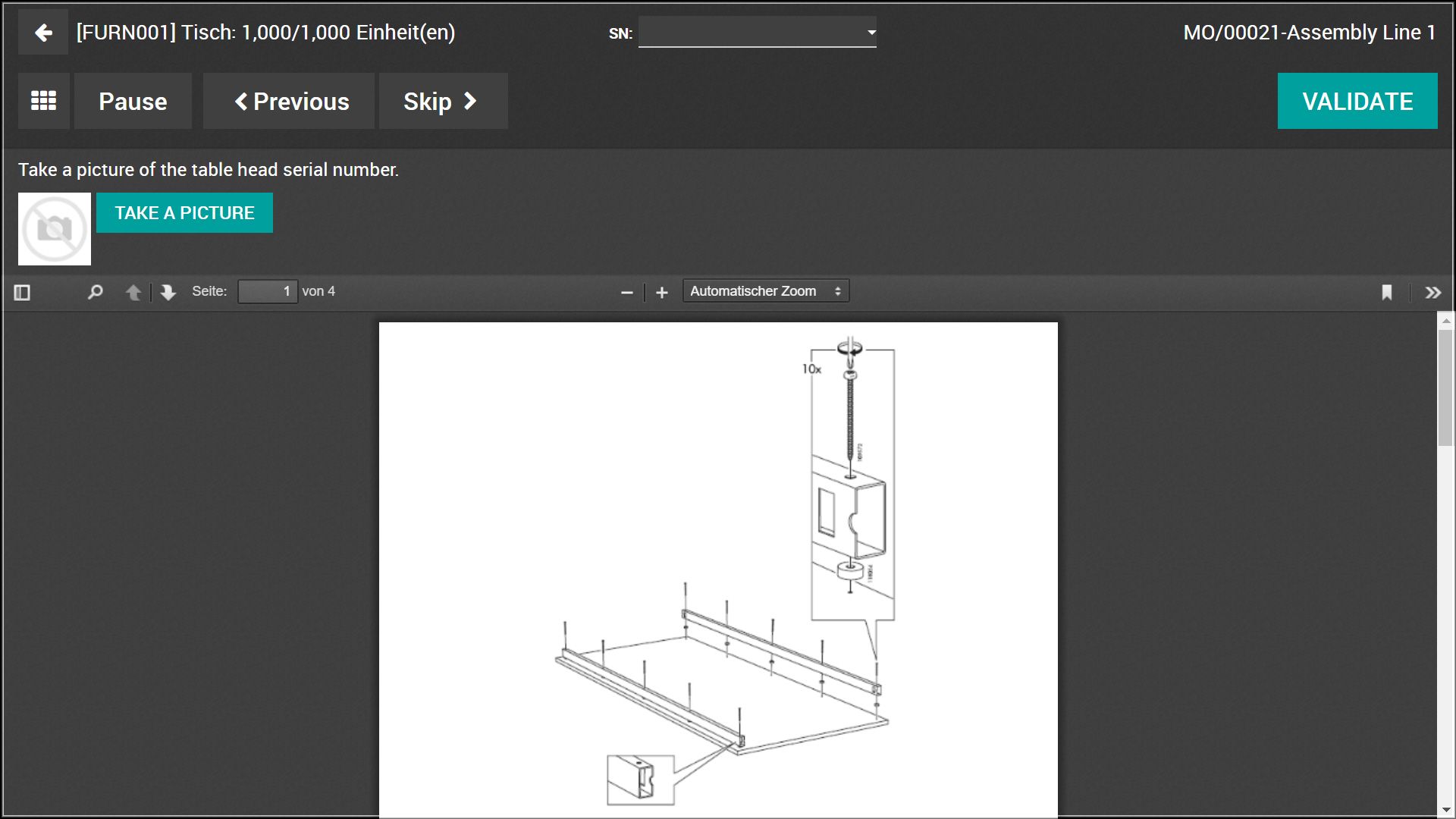The width and height of the screenshot is (1456, 819).
Task: Open the Automatischer Zoom dropdown
Action: (765, 291)
